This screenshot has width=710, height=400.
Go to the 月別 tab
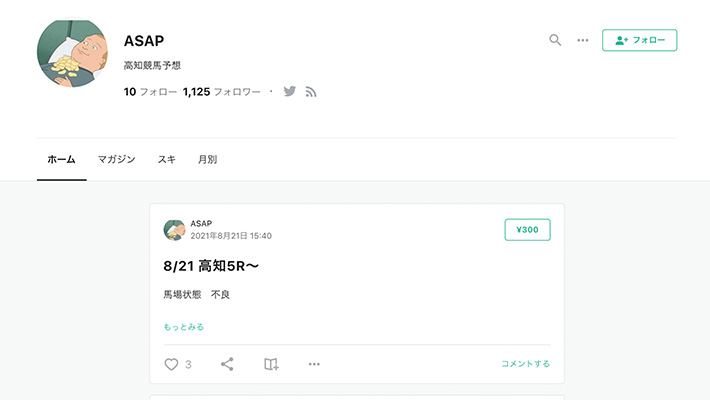[207, 159]
